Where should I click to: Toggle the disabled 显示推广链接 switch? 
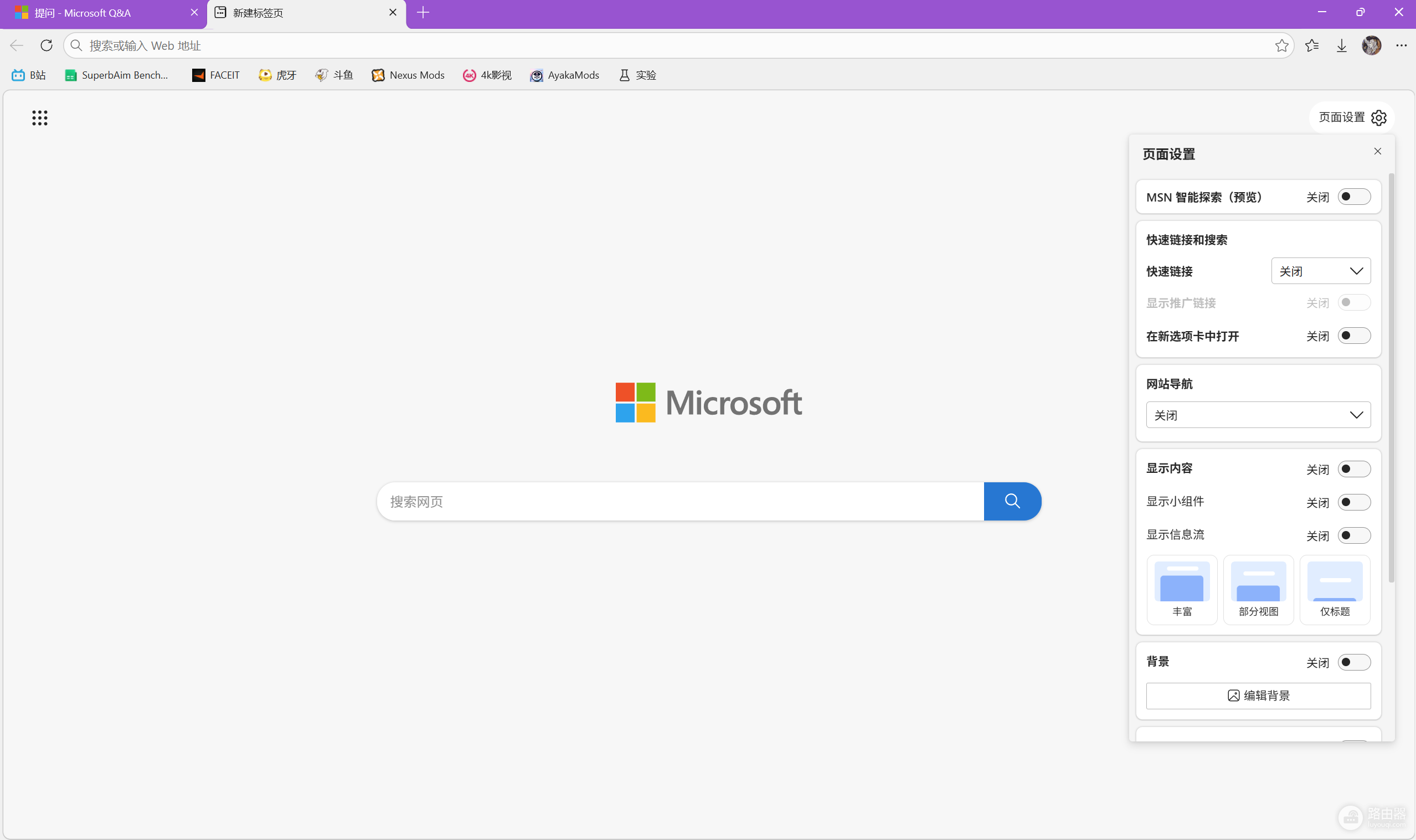(1354, 302)
